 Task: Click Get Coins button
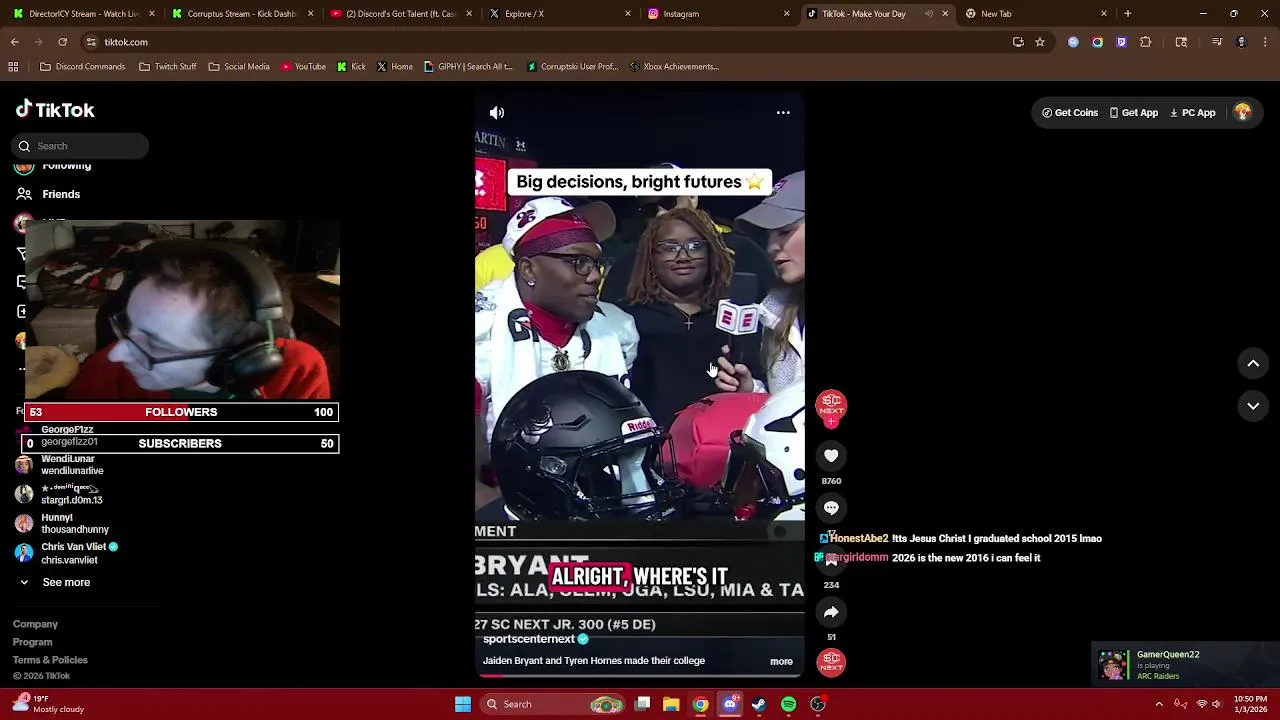(x=1070, y=113)
